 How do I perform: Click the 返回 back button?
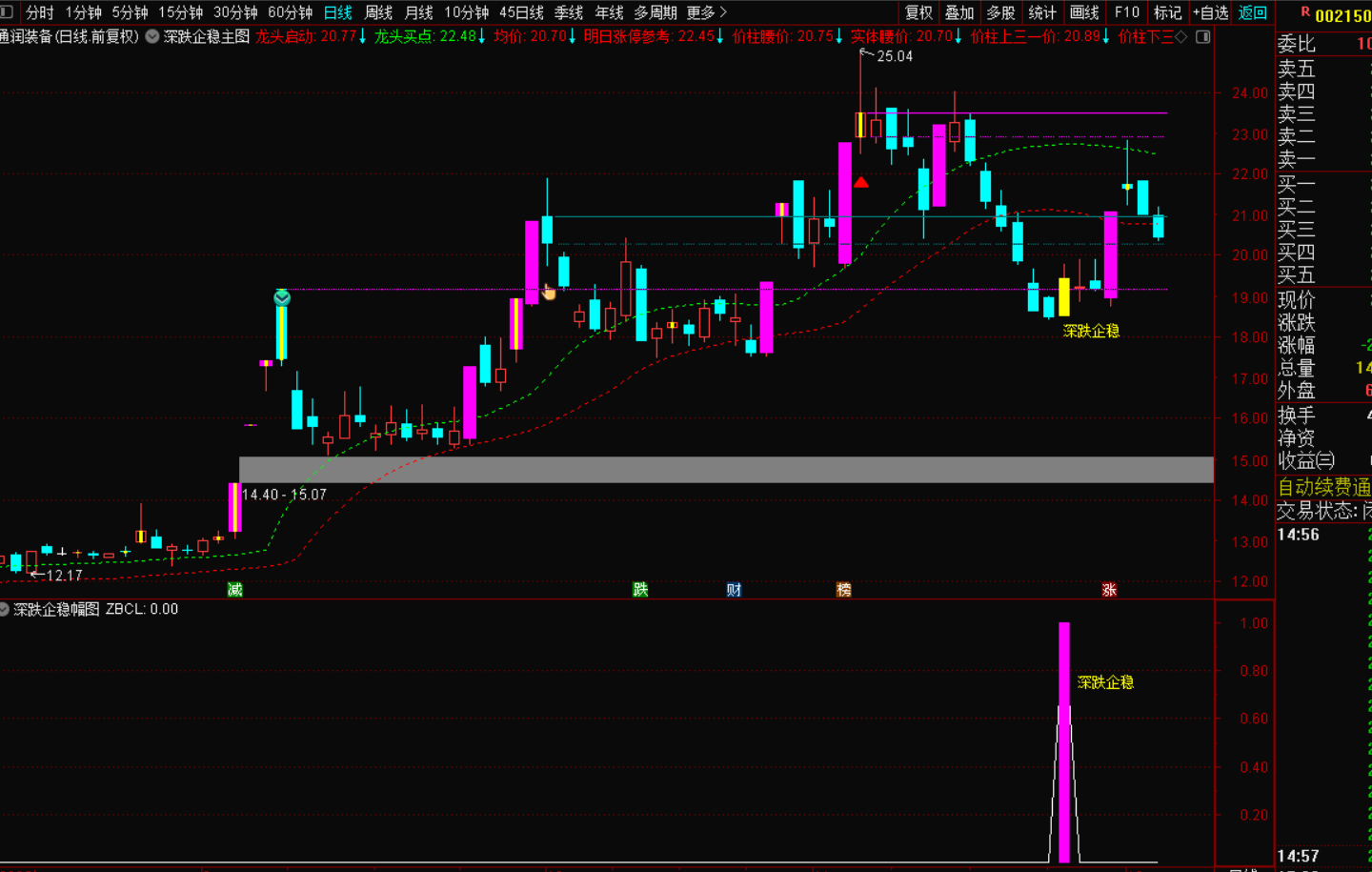1252,12
